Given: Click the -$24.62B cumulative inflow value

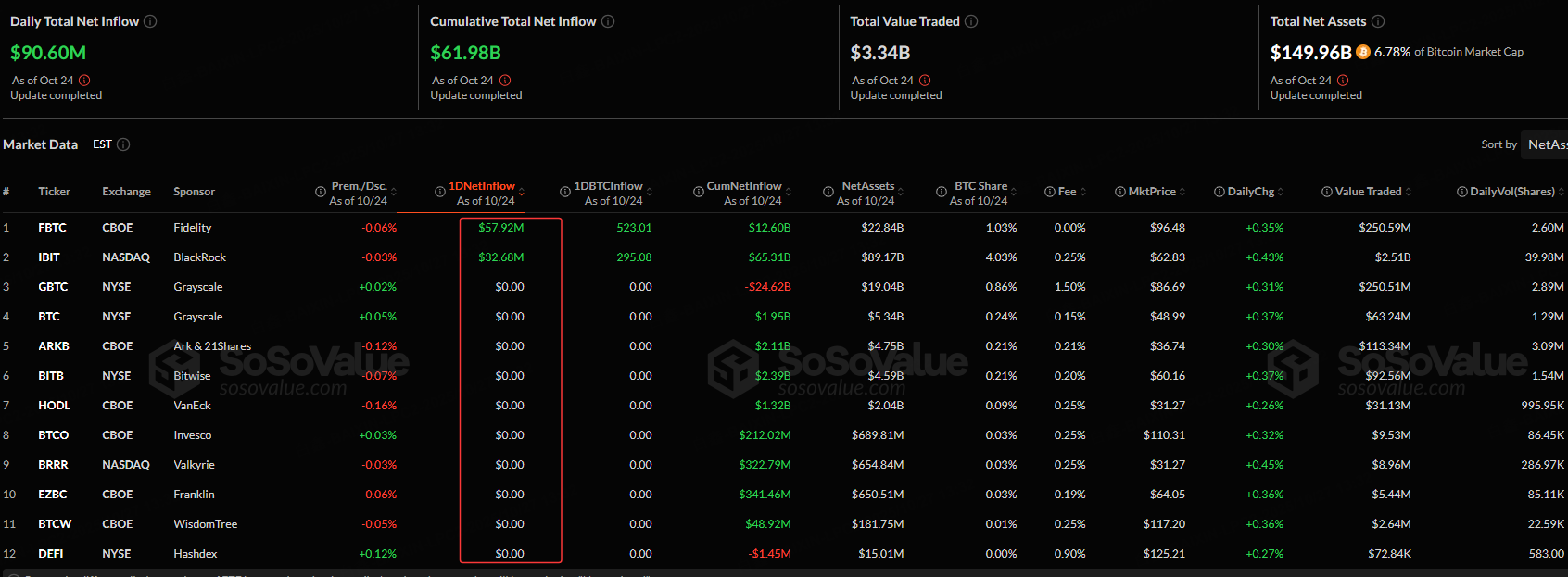Looking at the screenshot, I should tap(767, 287).
